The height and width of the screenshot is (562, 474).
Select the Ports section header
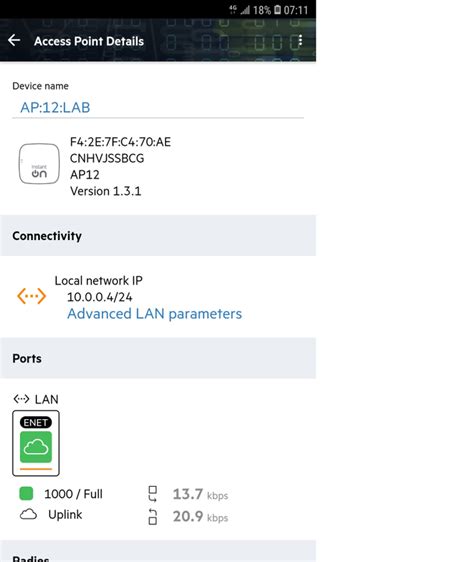158,358
